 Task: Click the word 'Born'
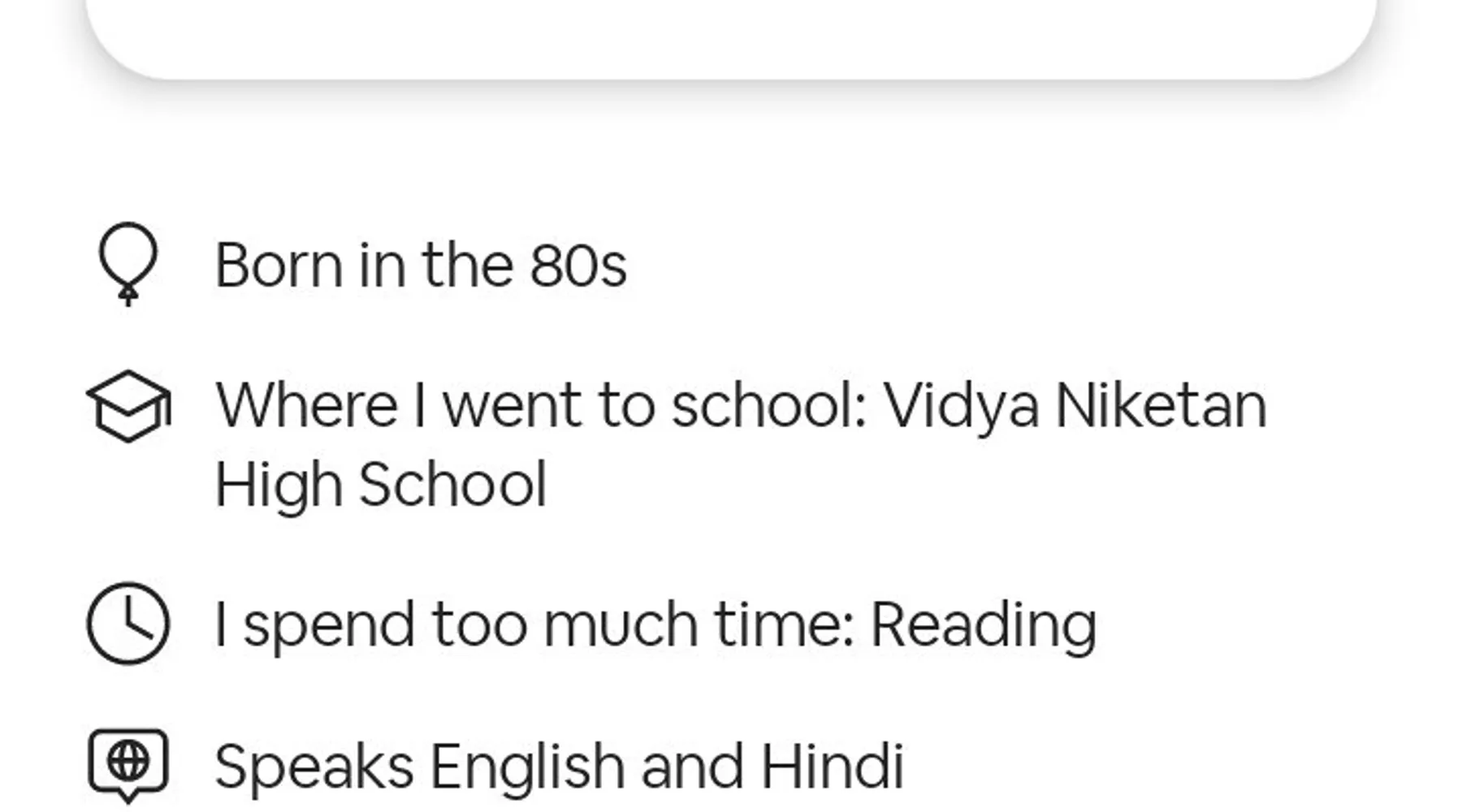(279, 266)
